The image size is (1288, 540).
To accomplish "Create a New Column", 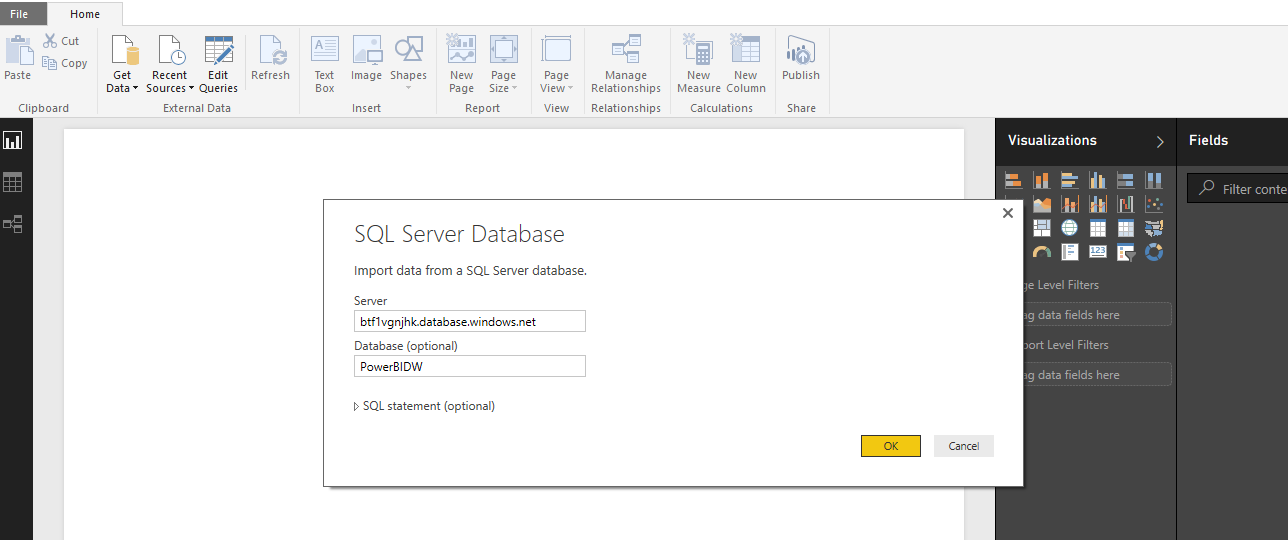I will pyautogui.click(x=745, y=64).
